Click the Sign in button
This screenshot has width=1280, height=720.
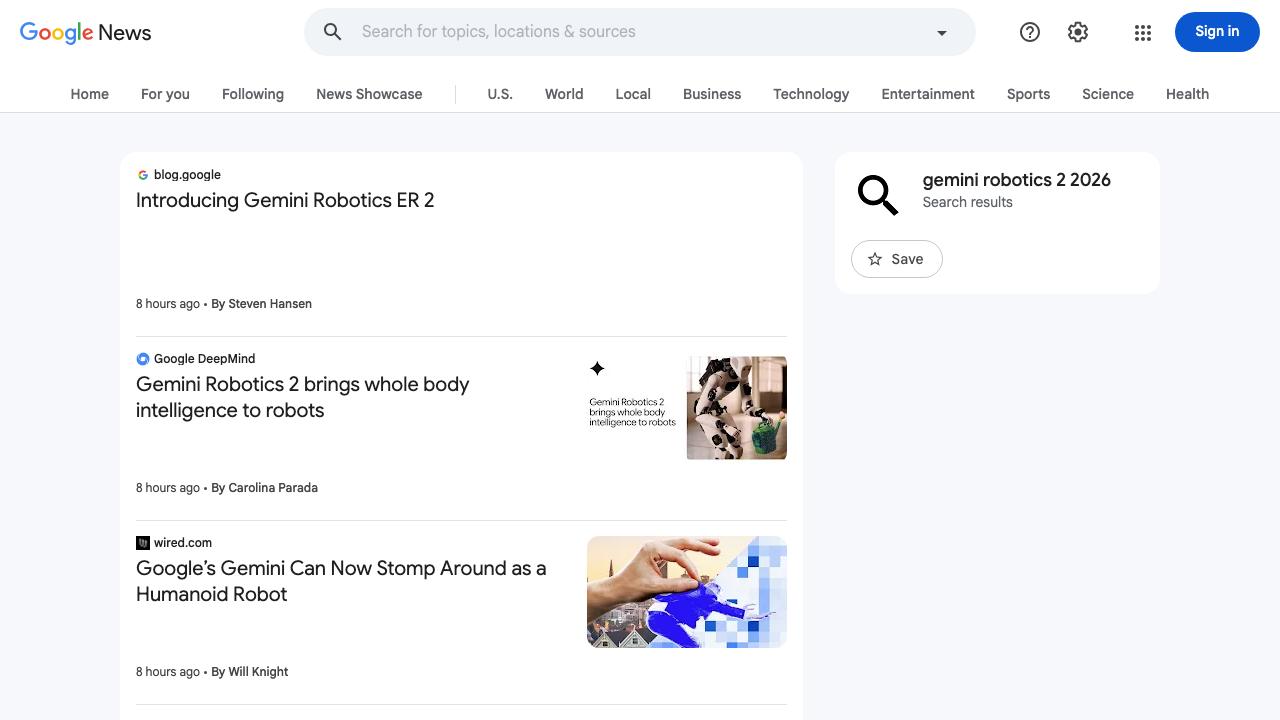[x=1217, y=32]
